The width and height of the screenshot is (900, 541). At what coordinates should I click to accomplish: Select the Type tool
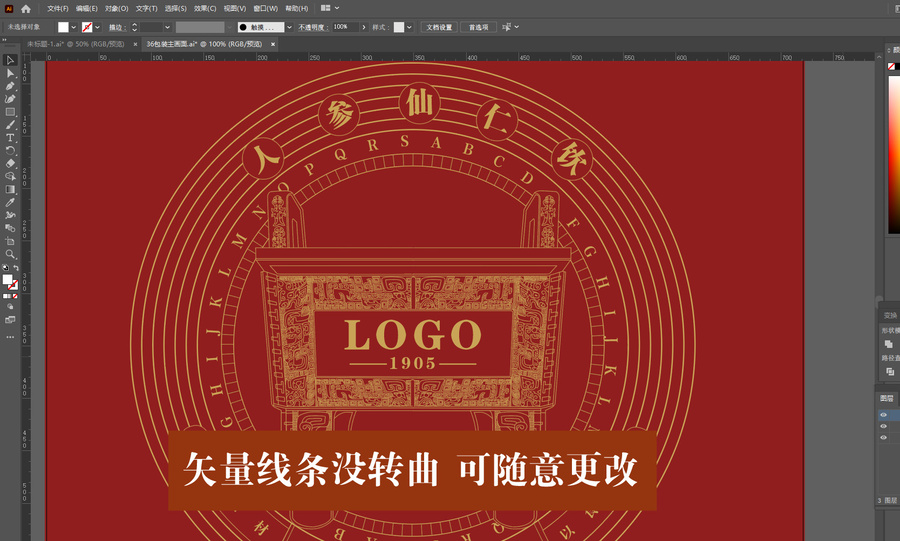pyautogui.click(x=10, y=138)
